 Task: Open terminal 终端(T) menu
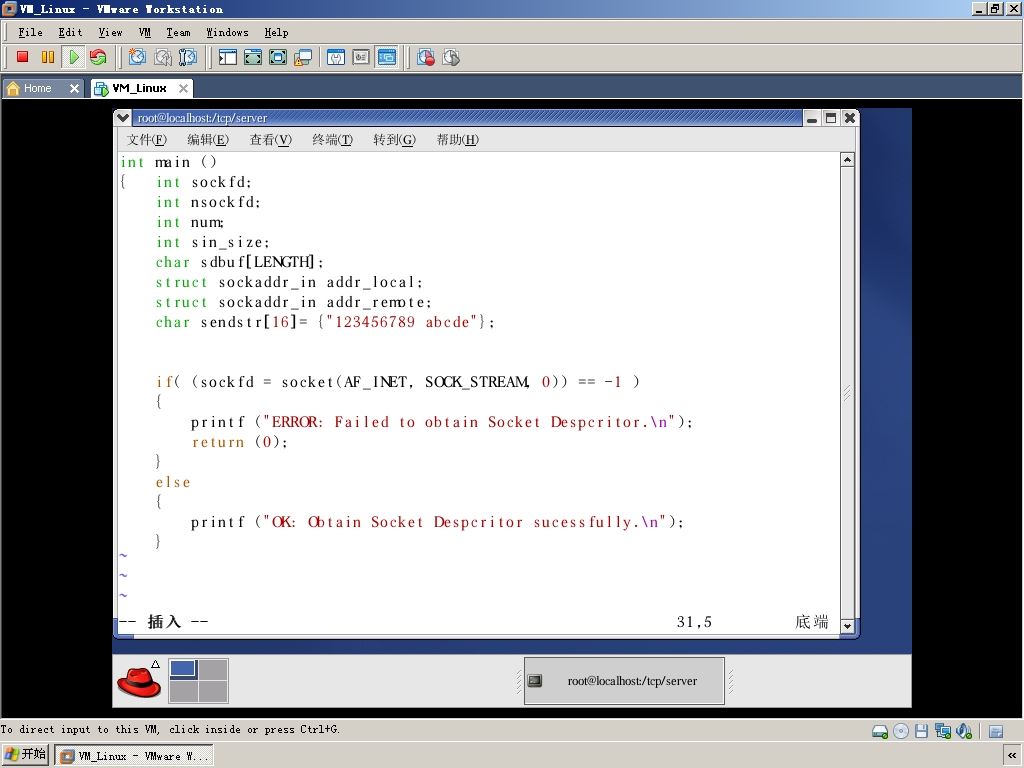coord(332,140)
